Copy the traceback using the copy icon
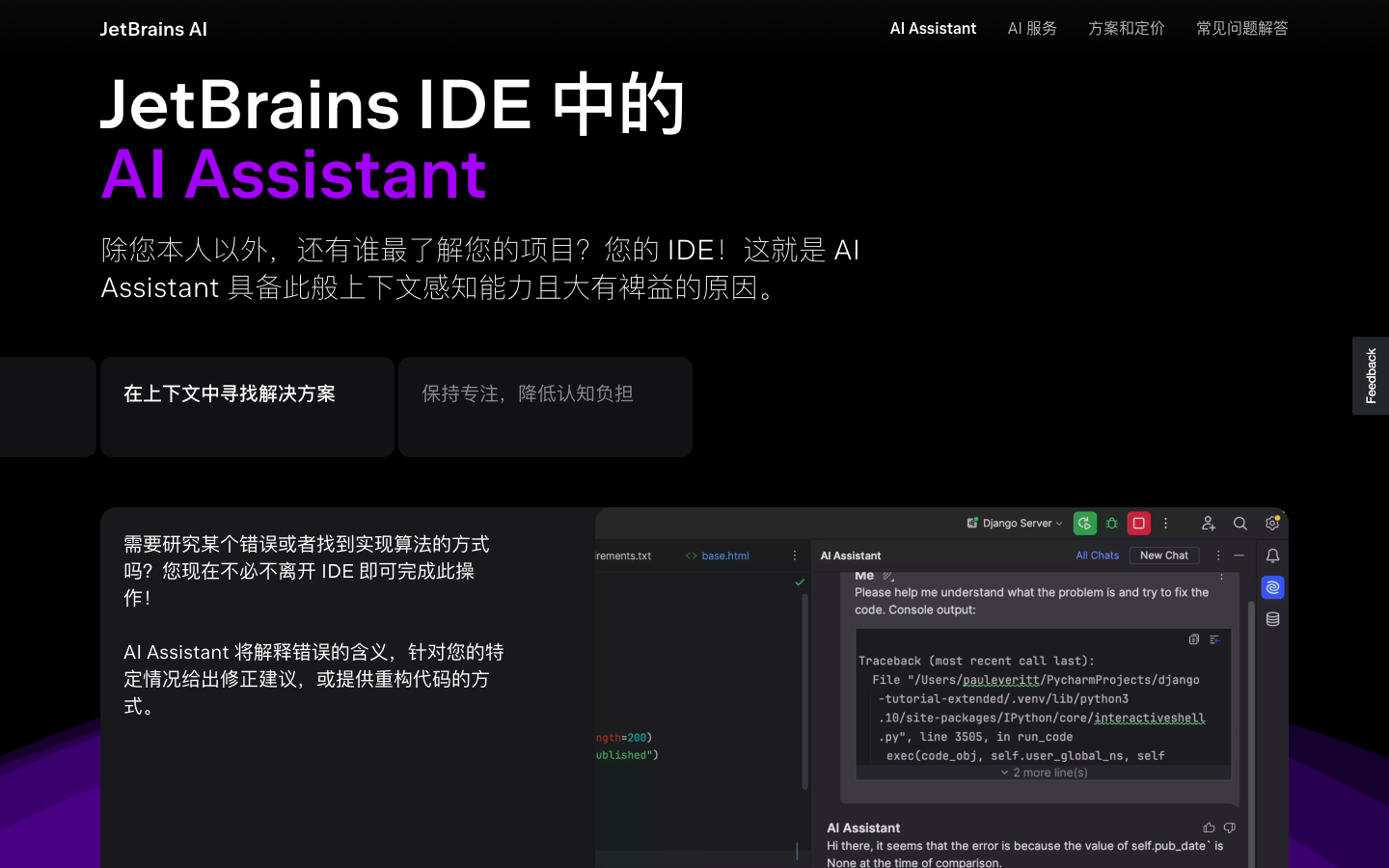 coord(1193,639)
